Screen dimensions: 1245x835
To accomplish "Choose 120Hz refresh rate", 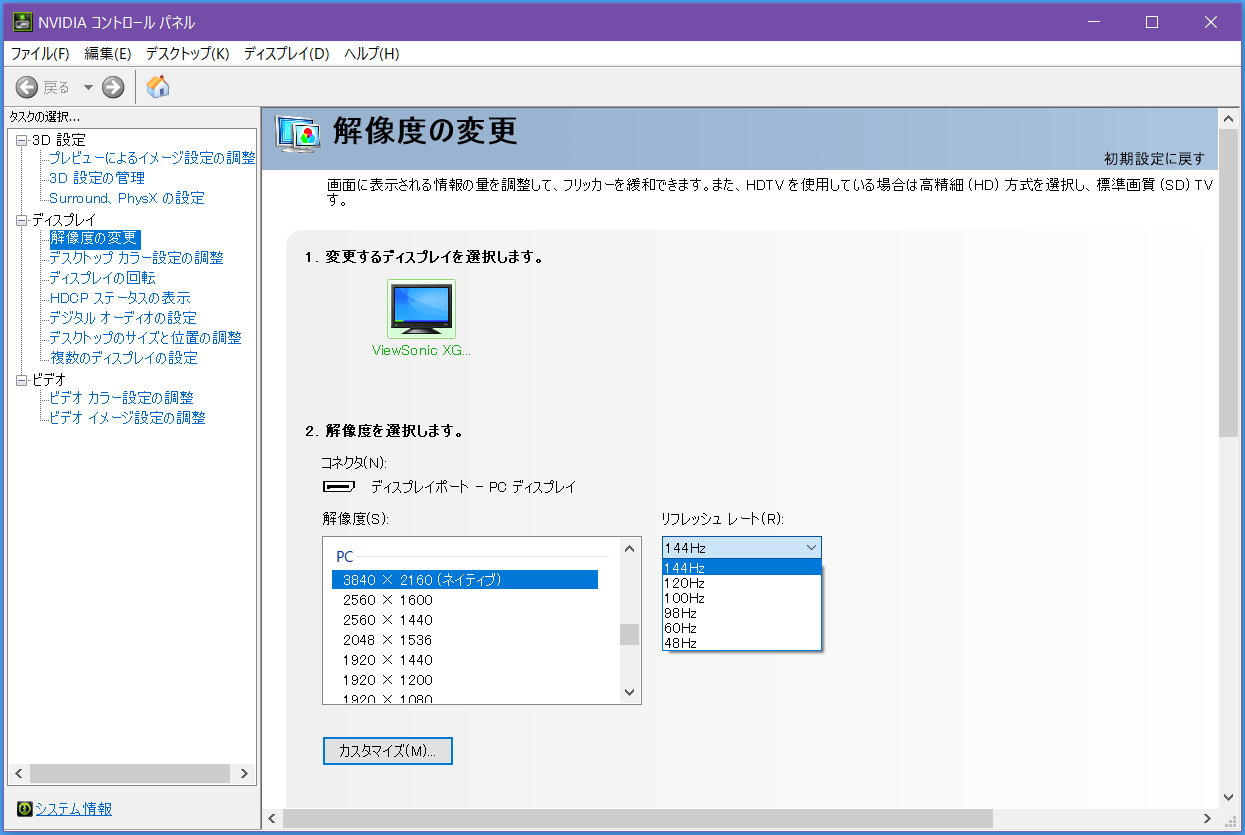I will click(x=741, y=583).
